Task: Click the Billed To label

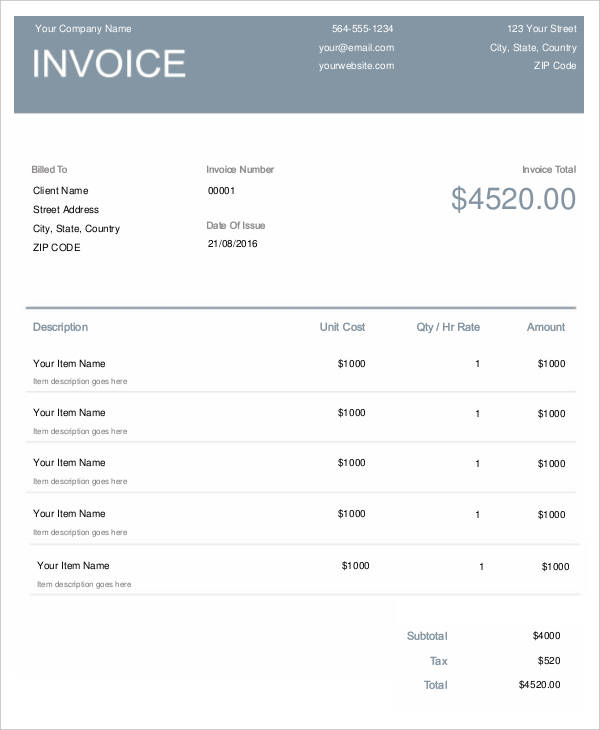Action: point(49,170)
